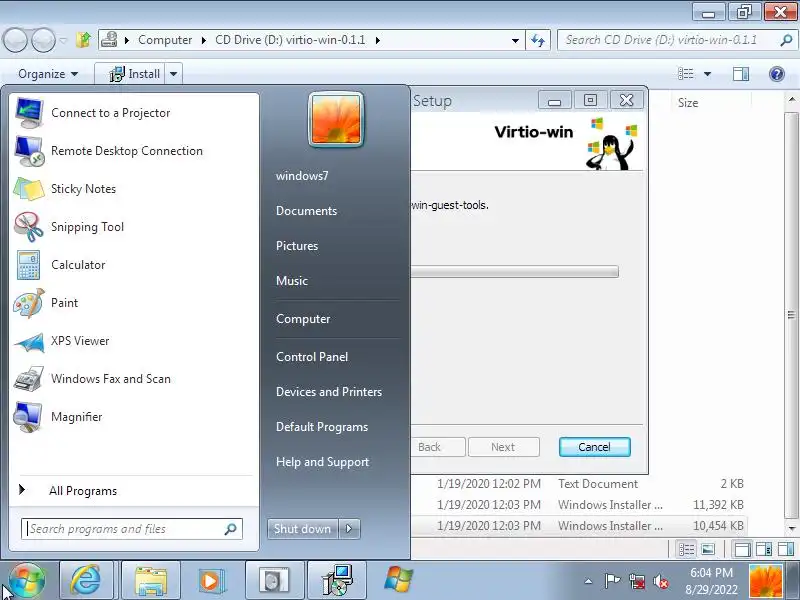
Task: Cancel the Virtio-win setup
Action: point(594,447)
